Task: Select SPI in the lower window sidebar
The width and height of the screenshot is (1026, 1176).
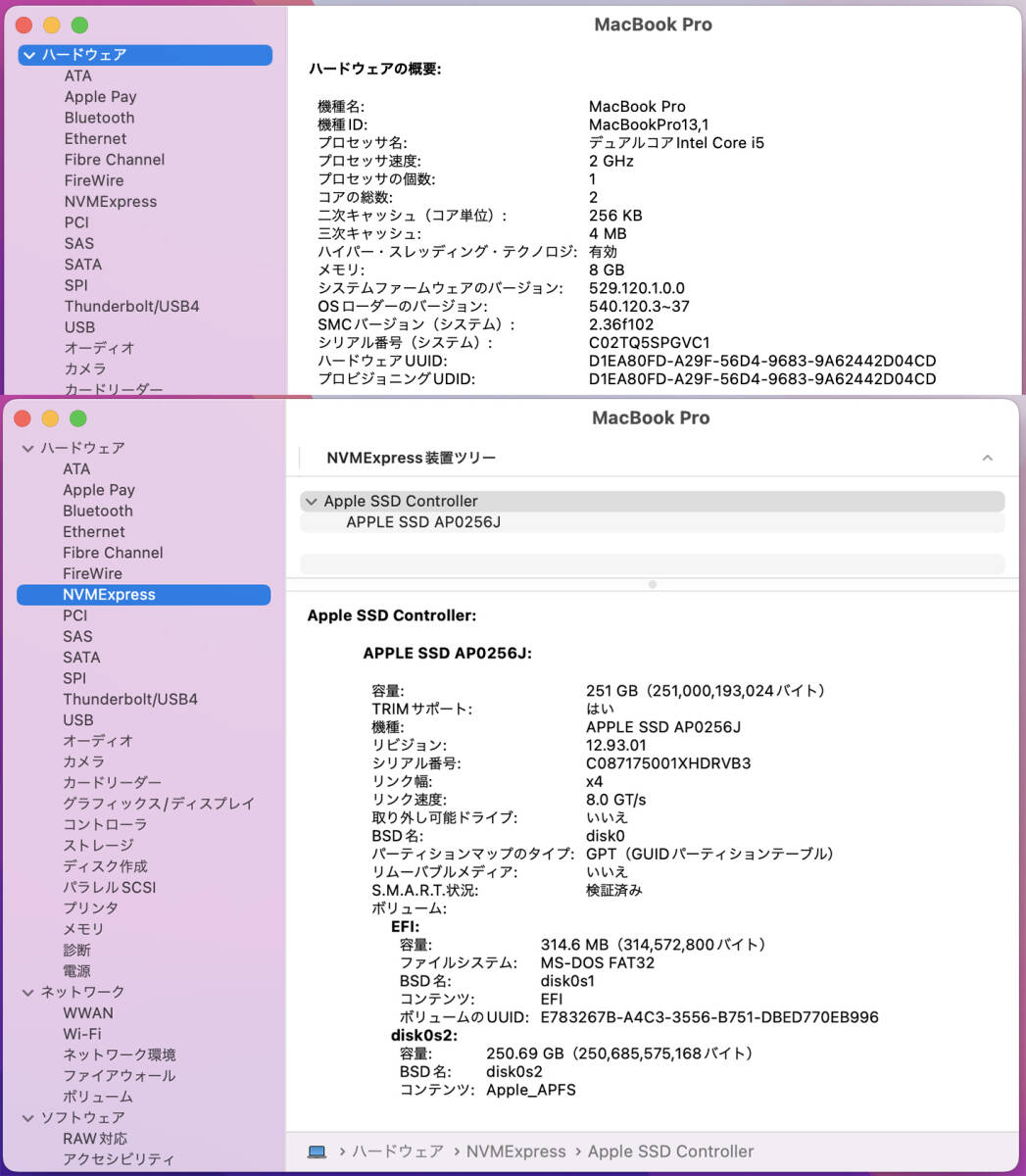Action: point(74,678)
